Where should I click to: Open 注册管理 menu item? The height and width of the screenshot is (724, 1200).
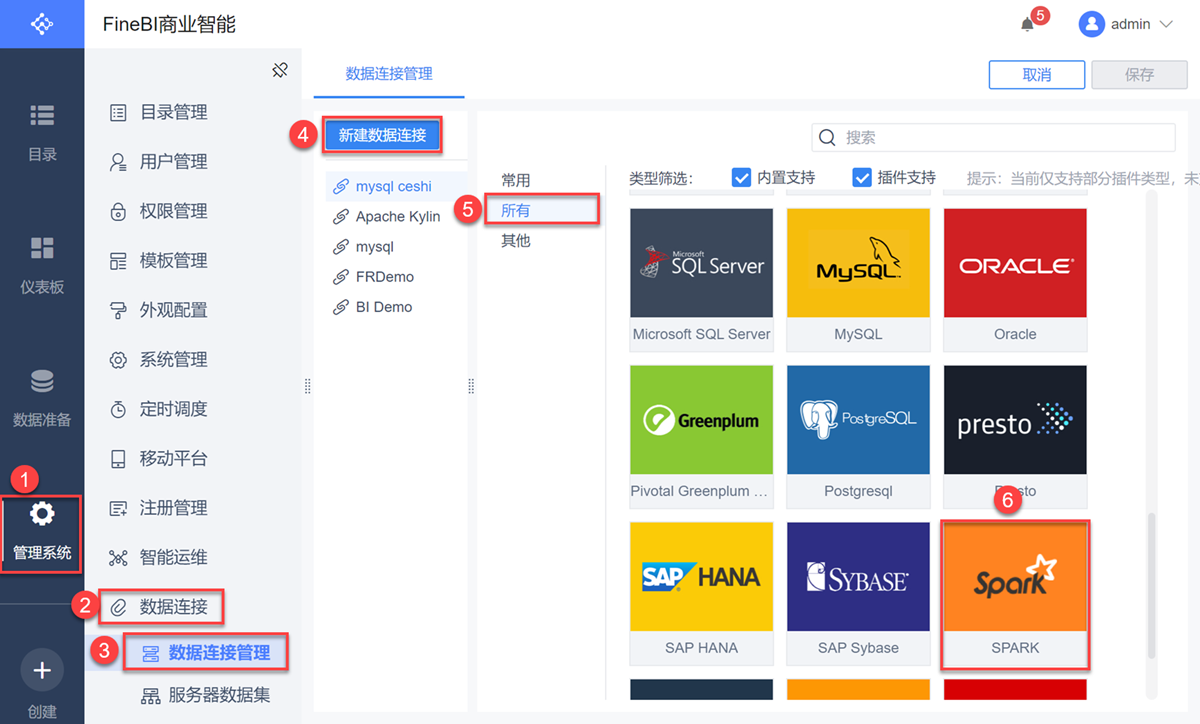click(173, 508)
